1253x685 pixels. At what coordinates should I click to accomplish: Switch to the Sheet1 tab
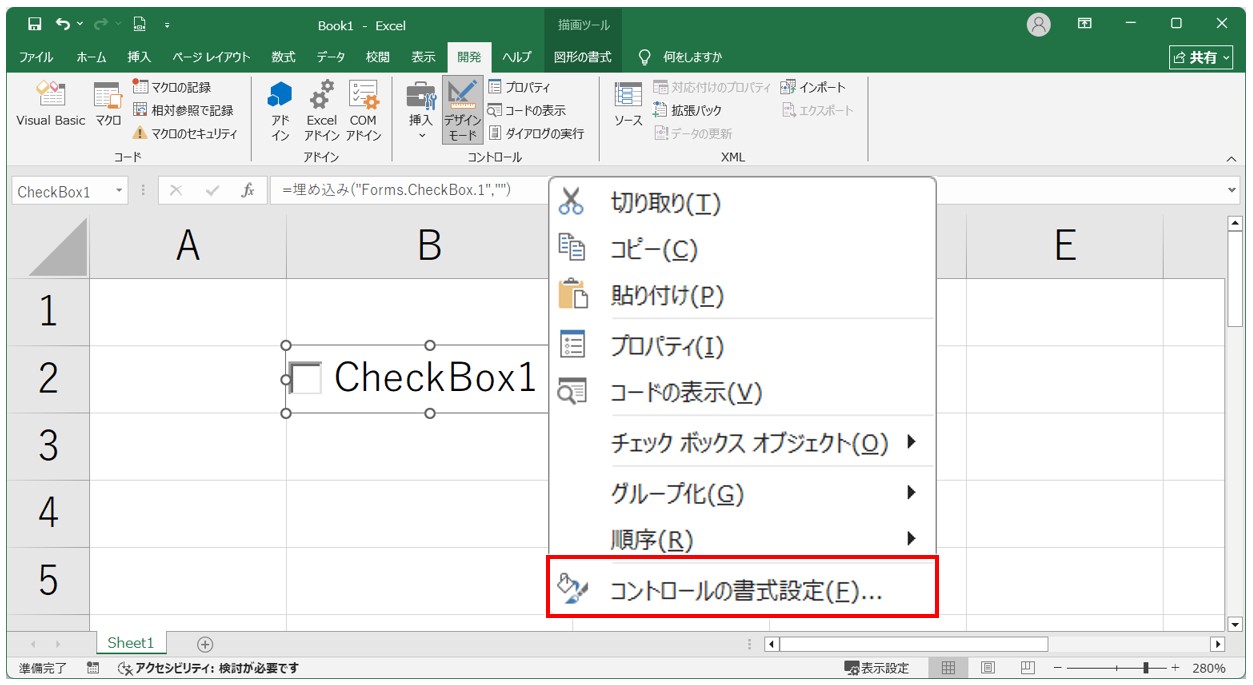pos(131,643)
